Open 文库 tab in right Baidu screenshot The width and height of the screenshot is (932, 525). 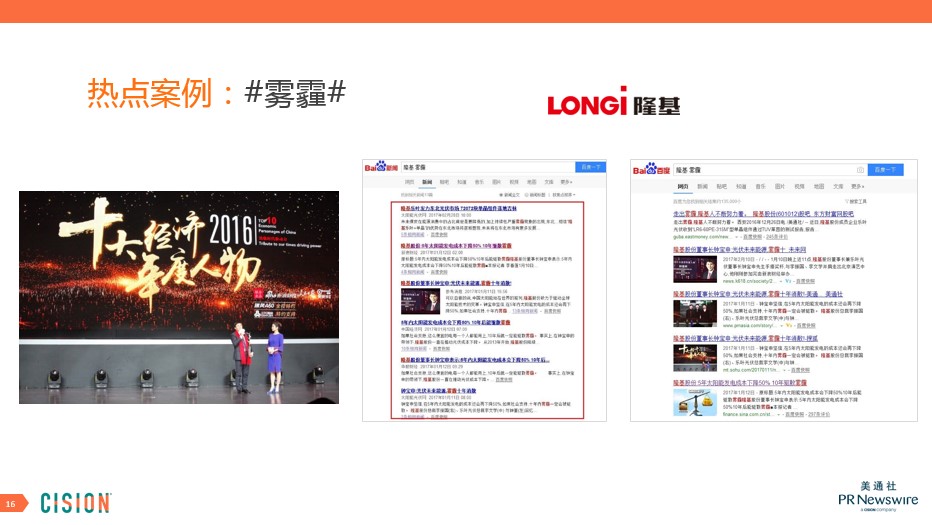pyautogui.click(x=838, y=187)
